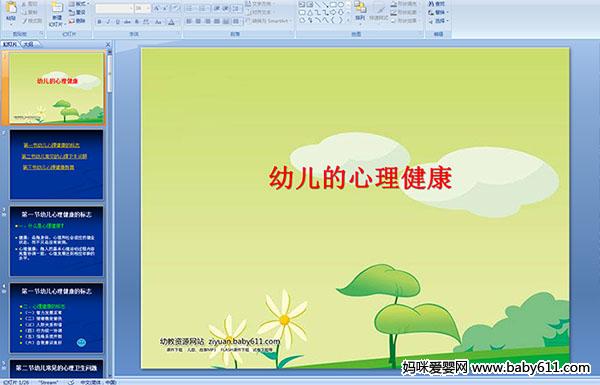The width and height of the screenshot is (600, 385).
Task: Switch to the Slides (幻灯片) tab
Action: tap(10, 44)
